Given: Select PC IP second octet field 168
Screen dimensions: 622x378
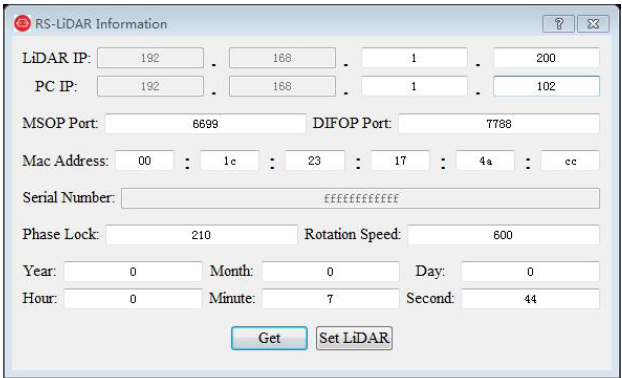Looking at the screenshot, I should (x=282, y=86).
